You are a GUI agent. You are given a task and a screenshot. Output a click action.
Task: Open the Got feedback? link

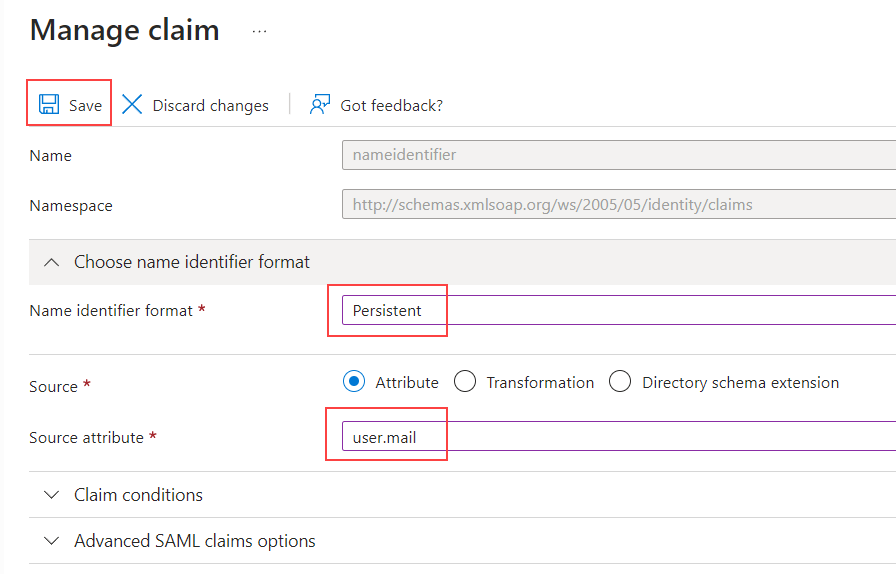391,105
